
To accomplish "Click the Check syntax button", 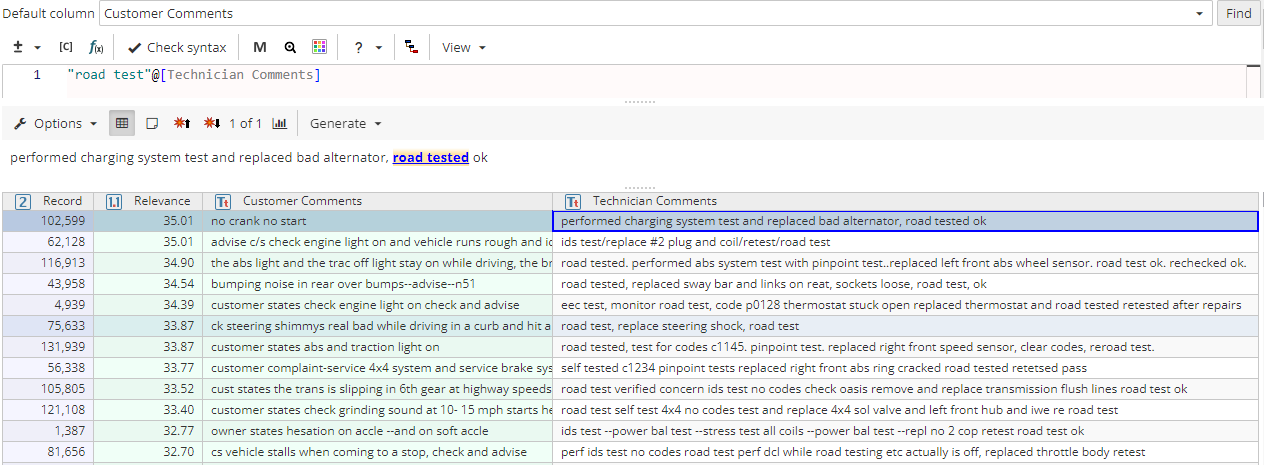I will pos(177,47).
